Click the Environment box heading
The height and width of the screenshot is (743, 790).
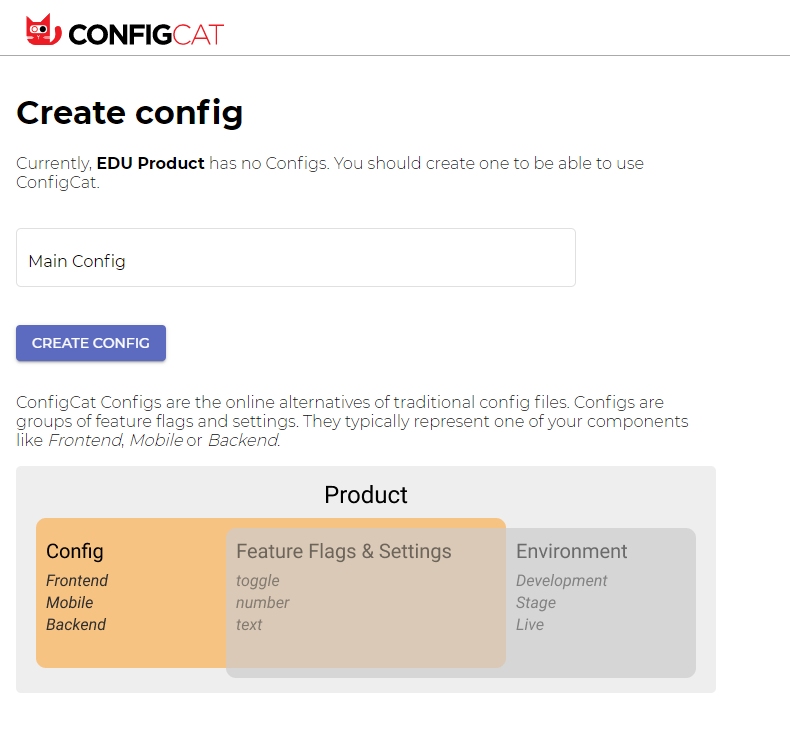pyautogui.click(x=571, y=551)
